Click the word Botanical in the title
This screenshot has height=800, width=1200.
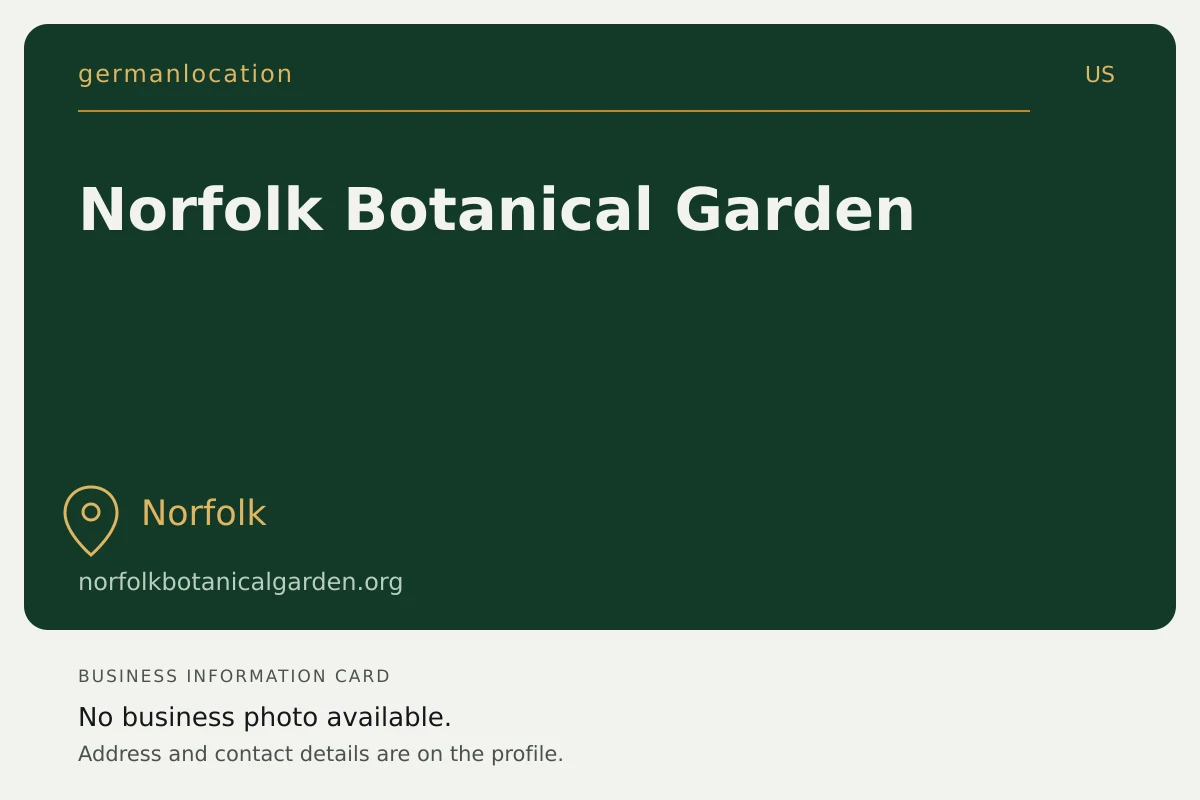point(498,210)
